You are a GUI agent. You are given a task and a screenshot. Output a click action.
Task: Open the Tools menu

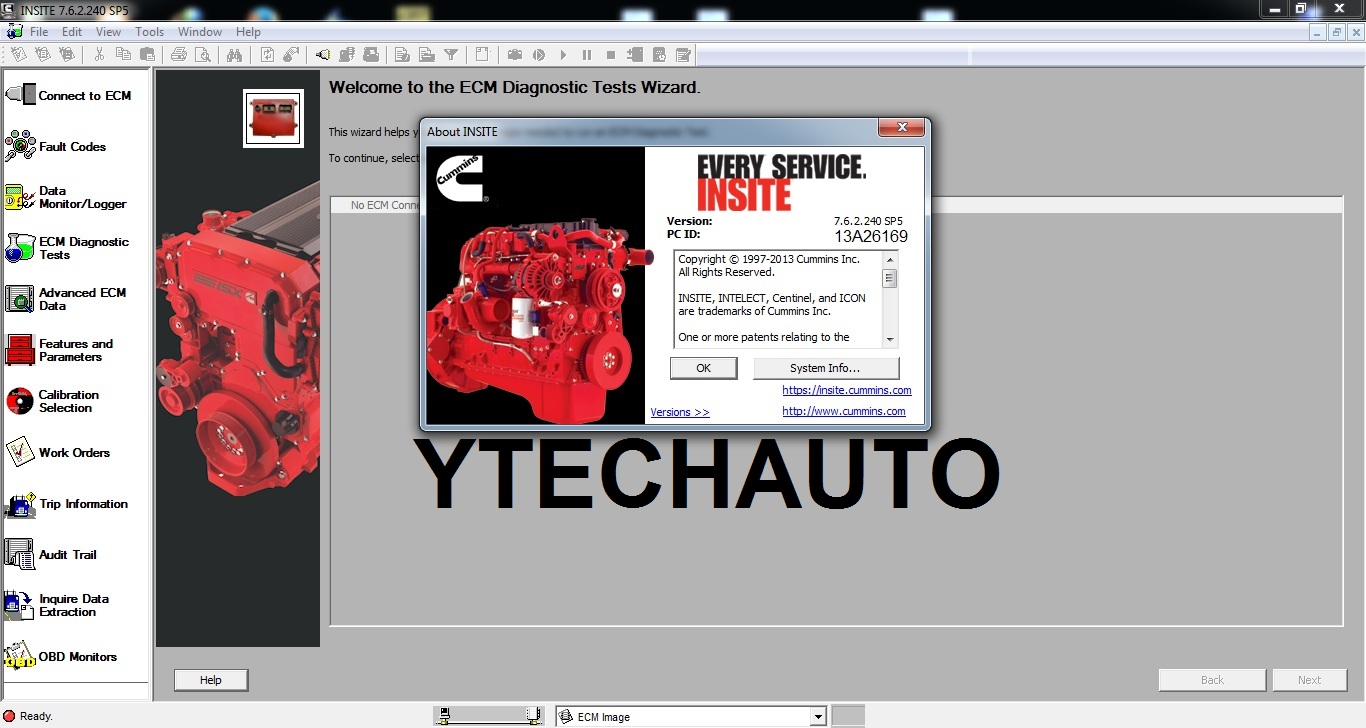(x=149, y=31)
